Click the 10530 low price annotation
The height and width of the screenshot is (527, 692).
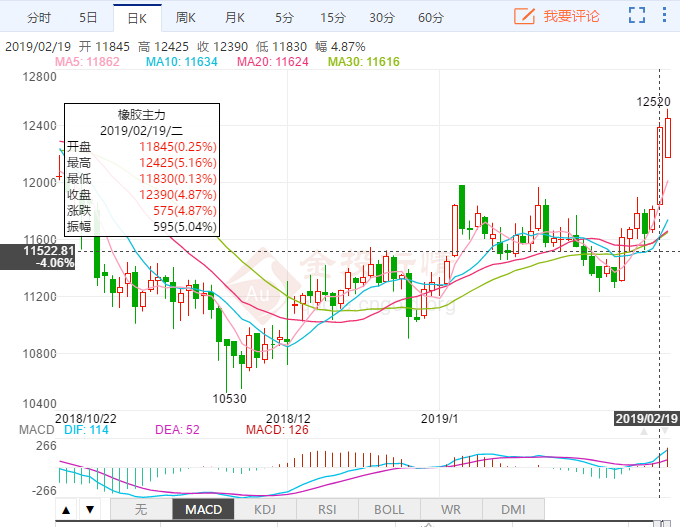coord(229,399)
